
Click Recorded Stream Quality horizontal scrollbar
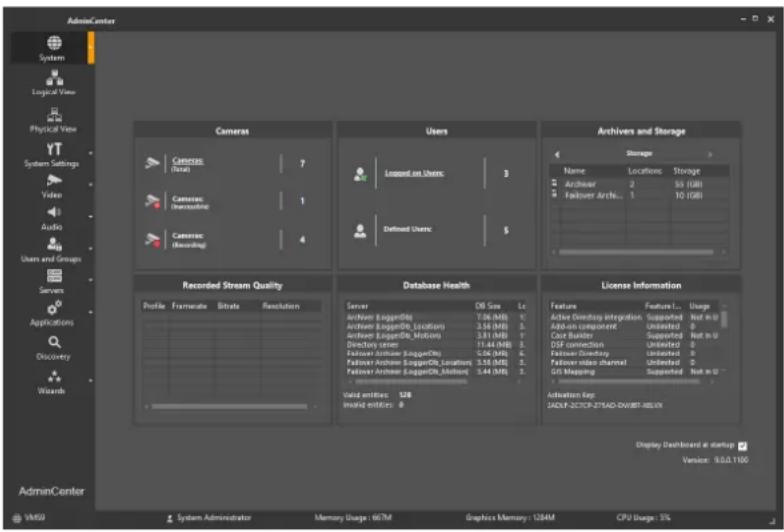pos(230,407)
